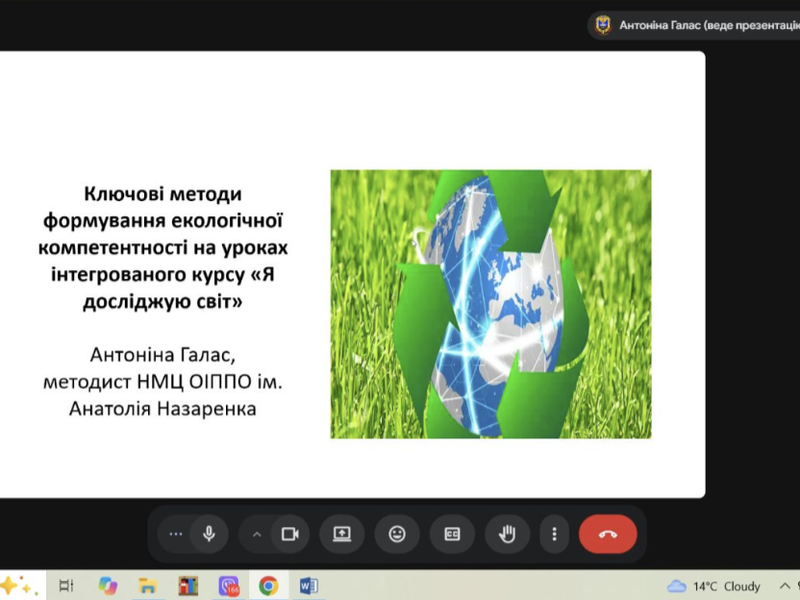Open Microsoft Word from the taskbar
Viewport: 800px width, 600px height.
click(309, 586)
